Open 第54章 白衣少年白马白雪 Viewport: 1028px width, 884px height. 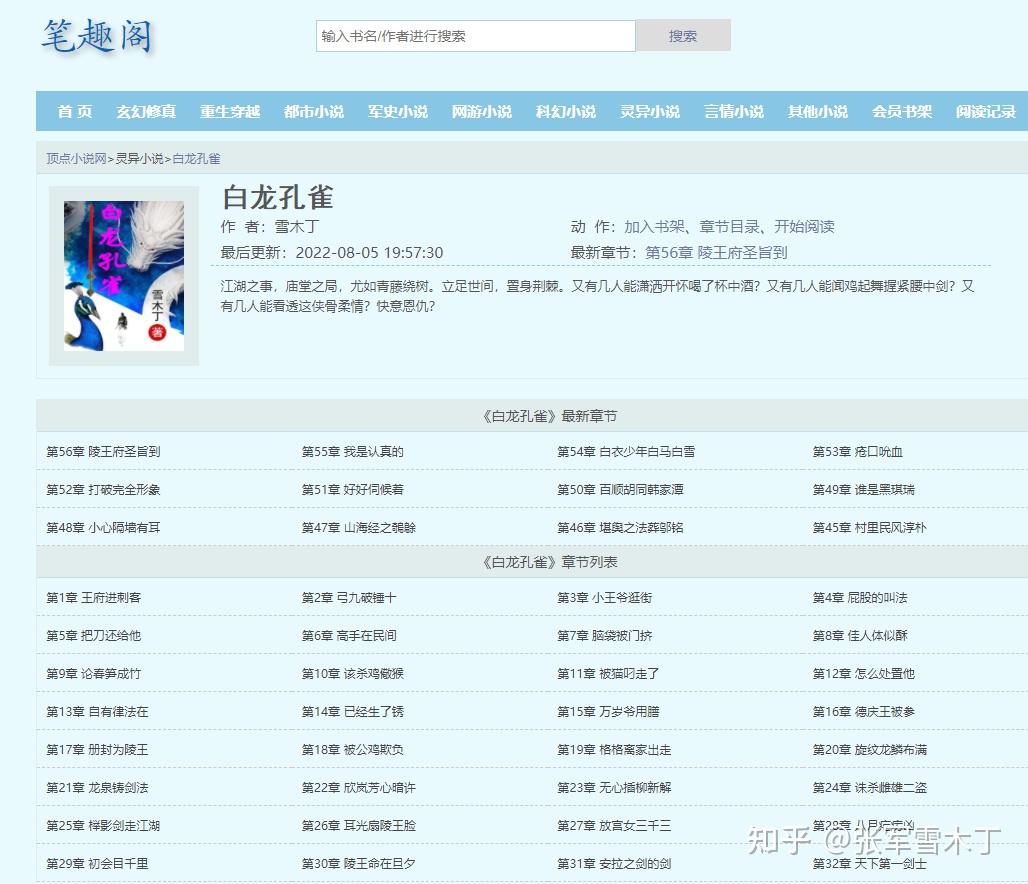(626, 452)
